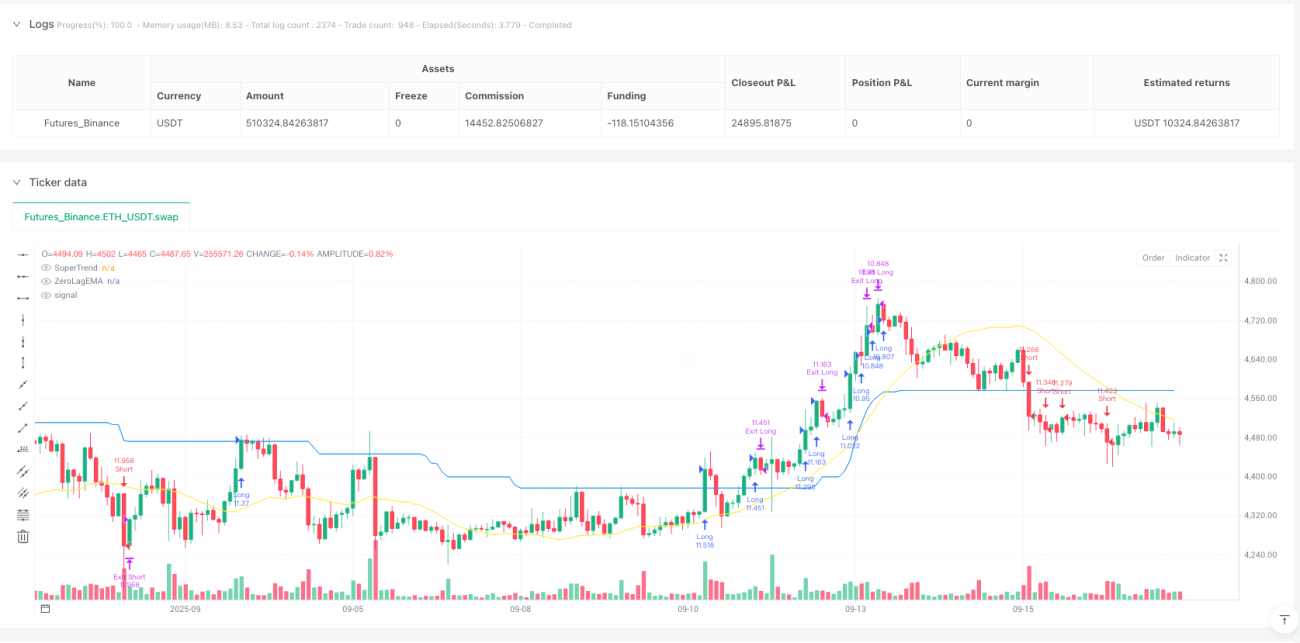Viewport: 1300px width, 643px height.
Task: Switch to Futures_Binance.ETH_USDT.swap tab
Action: 100,216
